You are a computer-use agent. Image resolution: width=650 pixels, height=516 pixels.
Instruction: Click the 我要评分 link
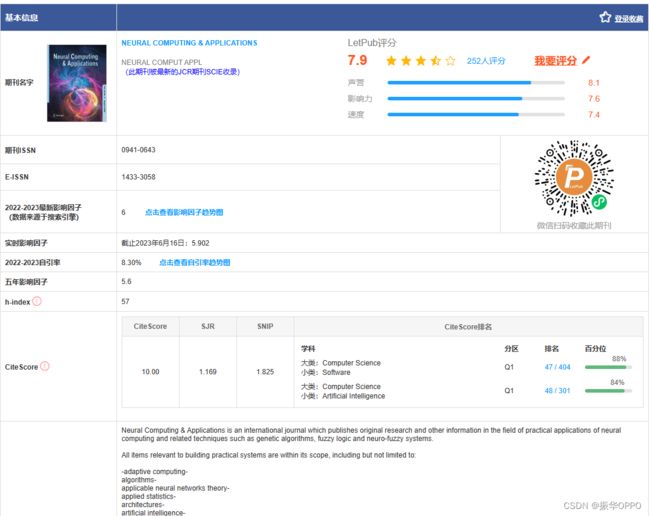555,61
